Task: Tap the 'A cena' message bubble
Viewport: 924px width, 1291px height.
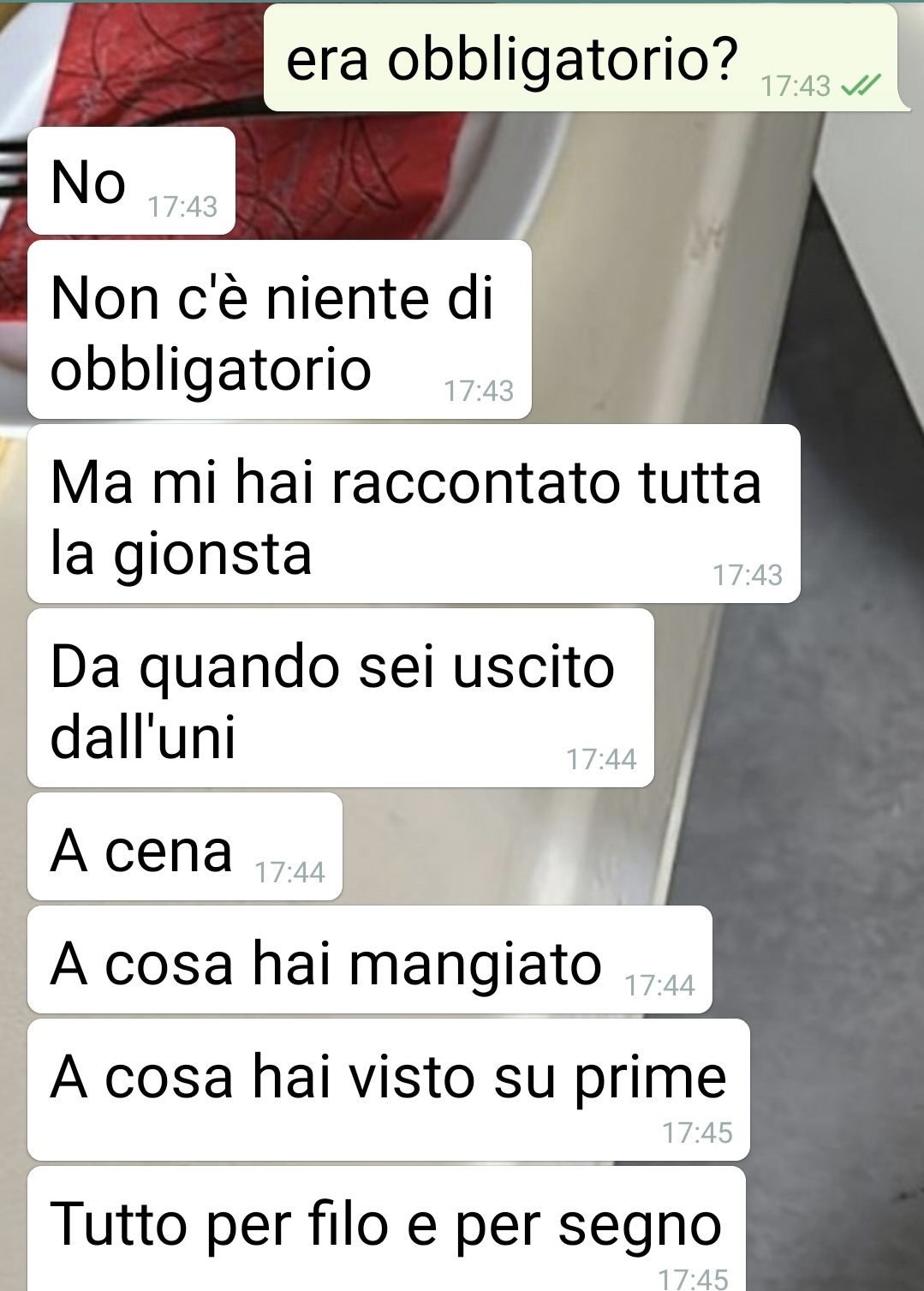Action: tap(185, 846)
